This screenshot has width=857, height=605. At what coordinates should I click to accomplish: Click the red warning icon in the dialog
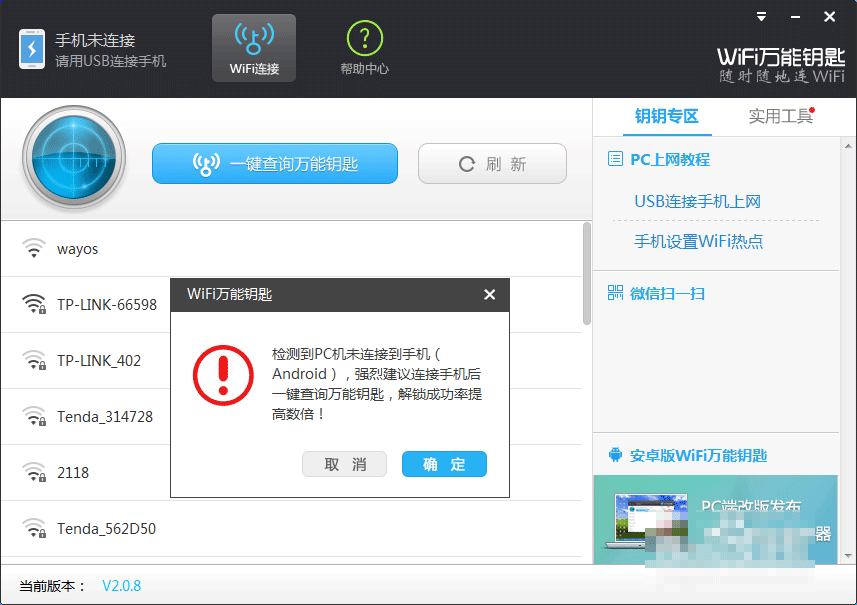coord(222,375)
